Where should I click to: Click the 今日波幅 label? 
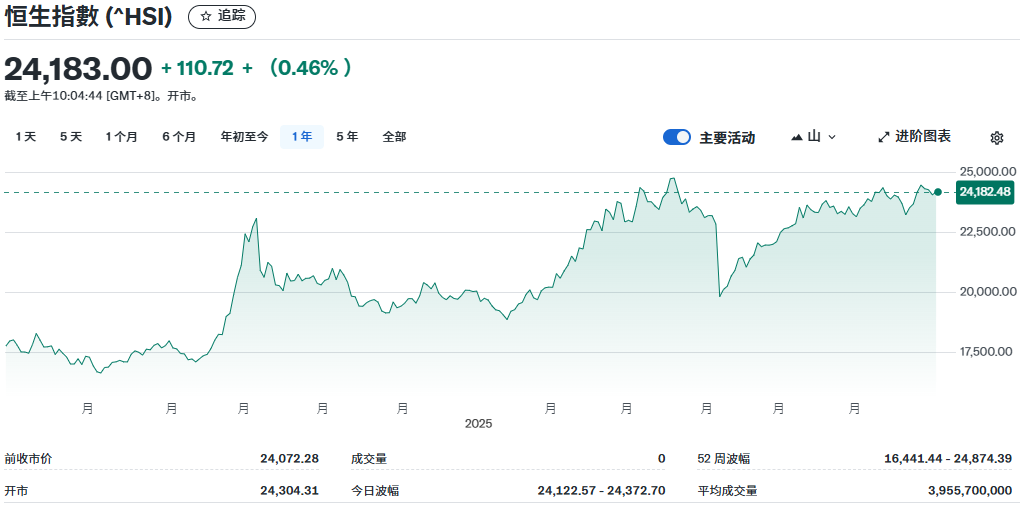click(x=375, y=491)
